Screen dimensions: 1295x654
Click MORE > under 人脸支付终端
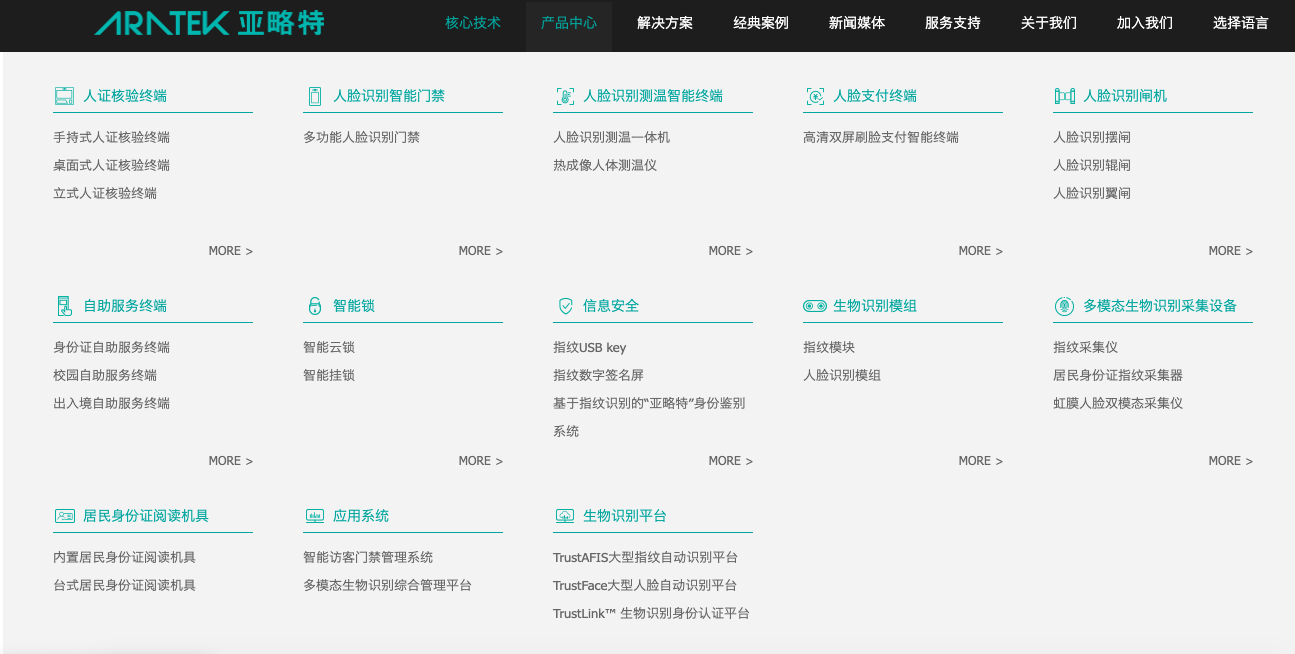tap(980, 251)
